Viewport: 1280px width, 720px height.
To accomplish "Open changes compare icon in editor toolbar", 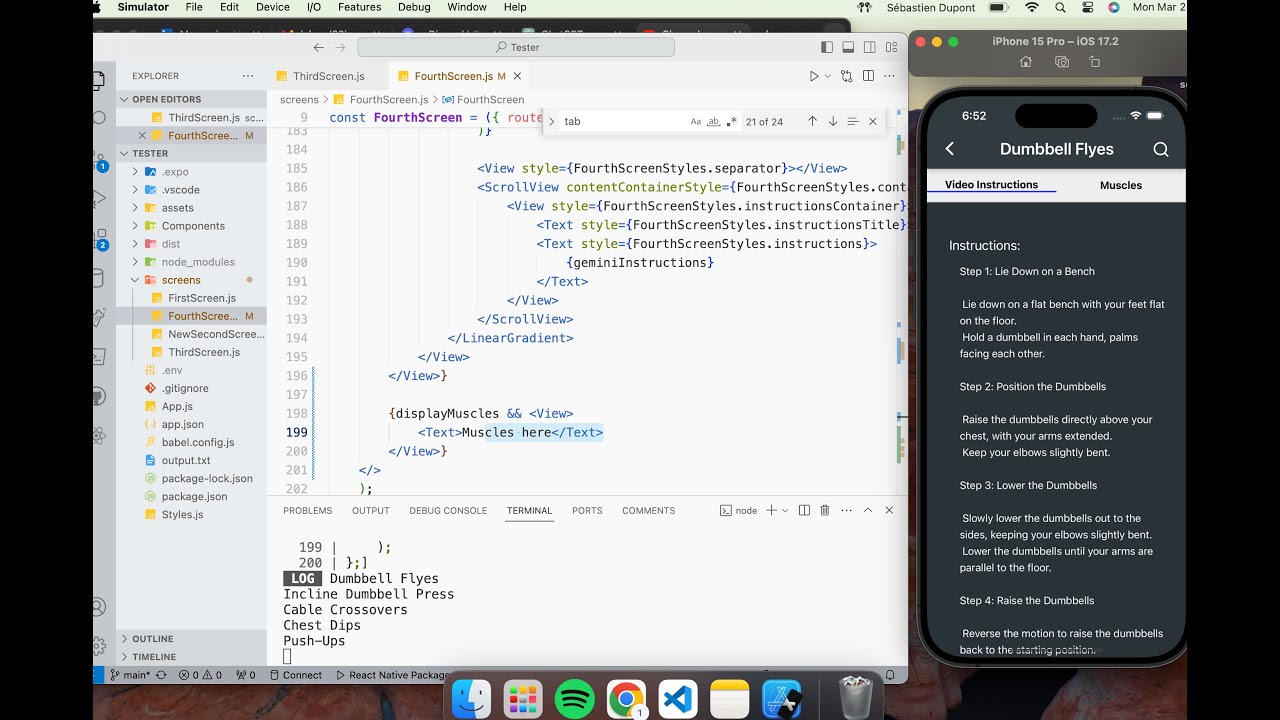I will pyautogui.click(x=847, y=76).
